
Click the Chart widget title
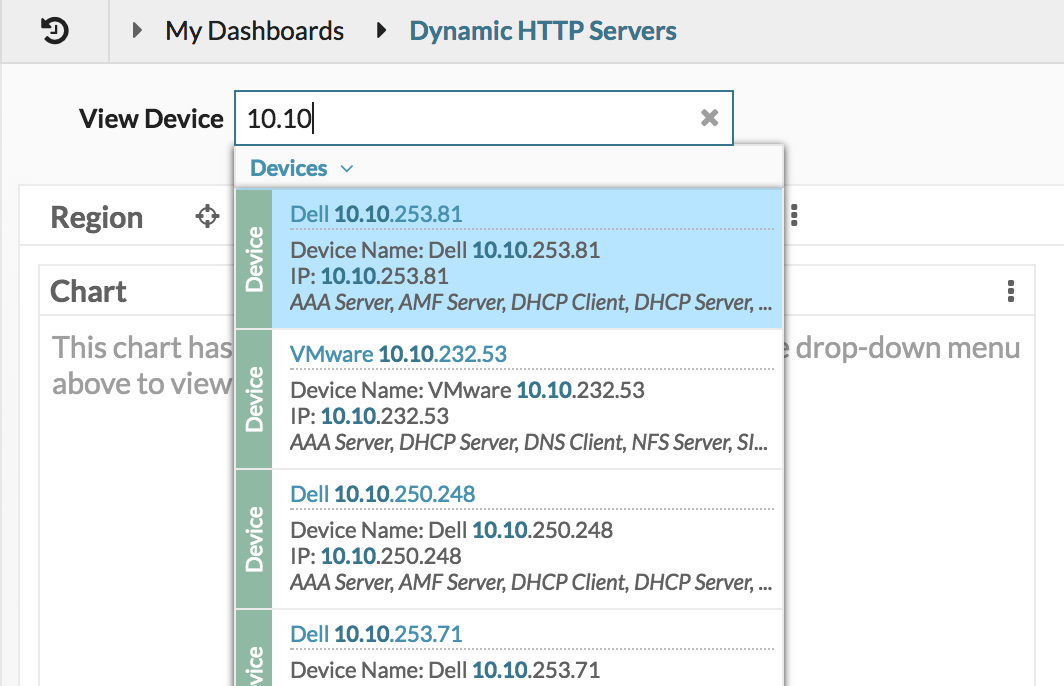pos(88,291)
